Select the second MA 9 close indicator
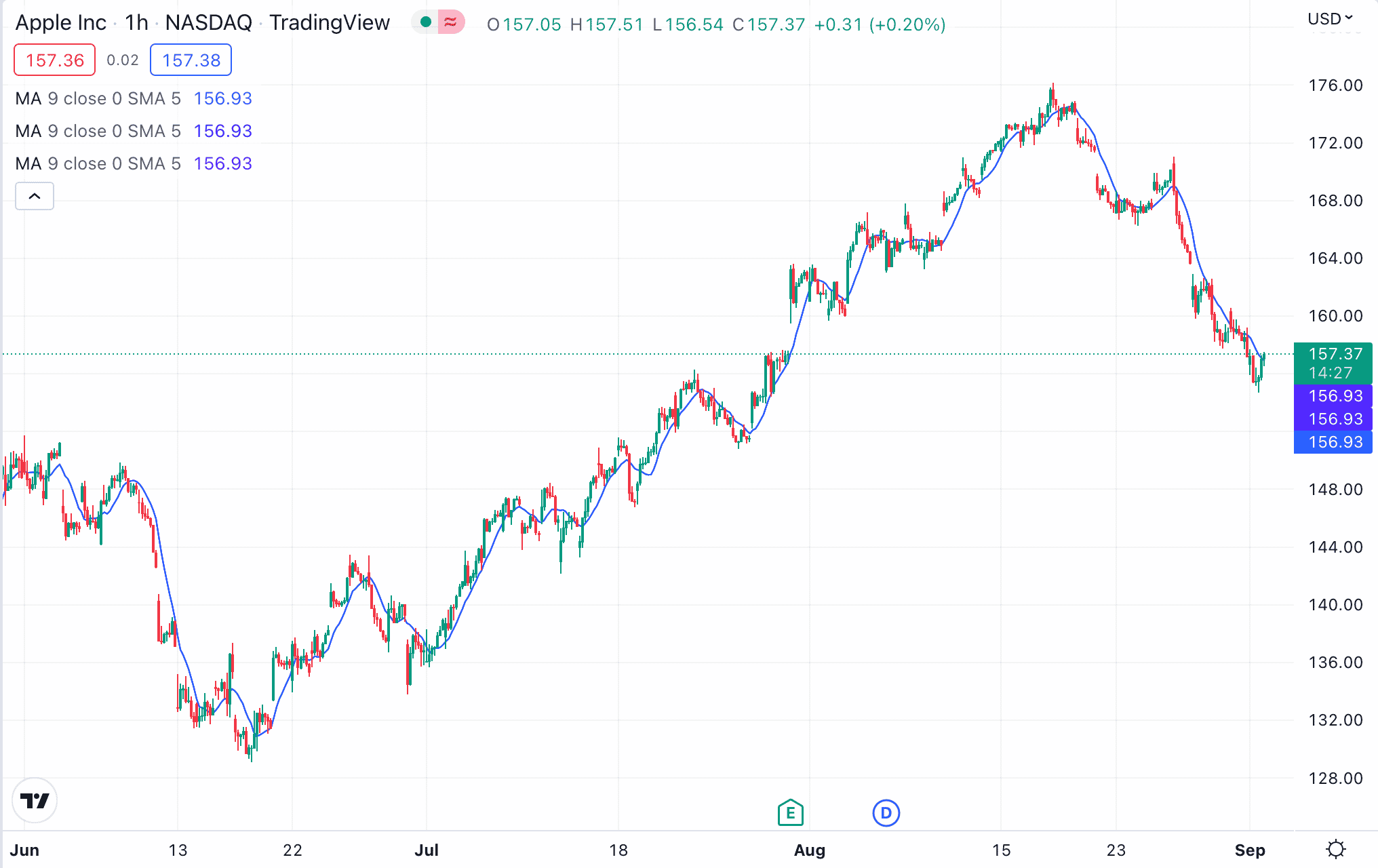The image size is (1378, 868). (x=134, y=132)
